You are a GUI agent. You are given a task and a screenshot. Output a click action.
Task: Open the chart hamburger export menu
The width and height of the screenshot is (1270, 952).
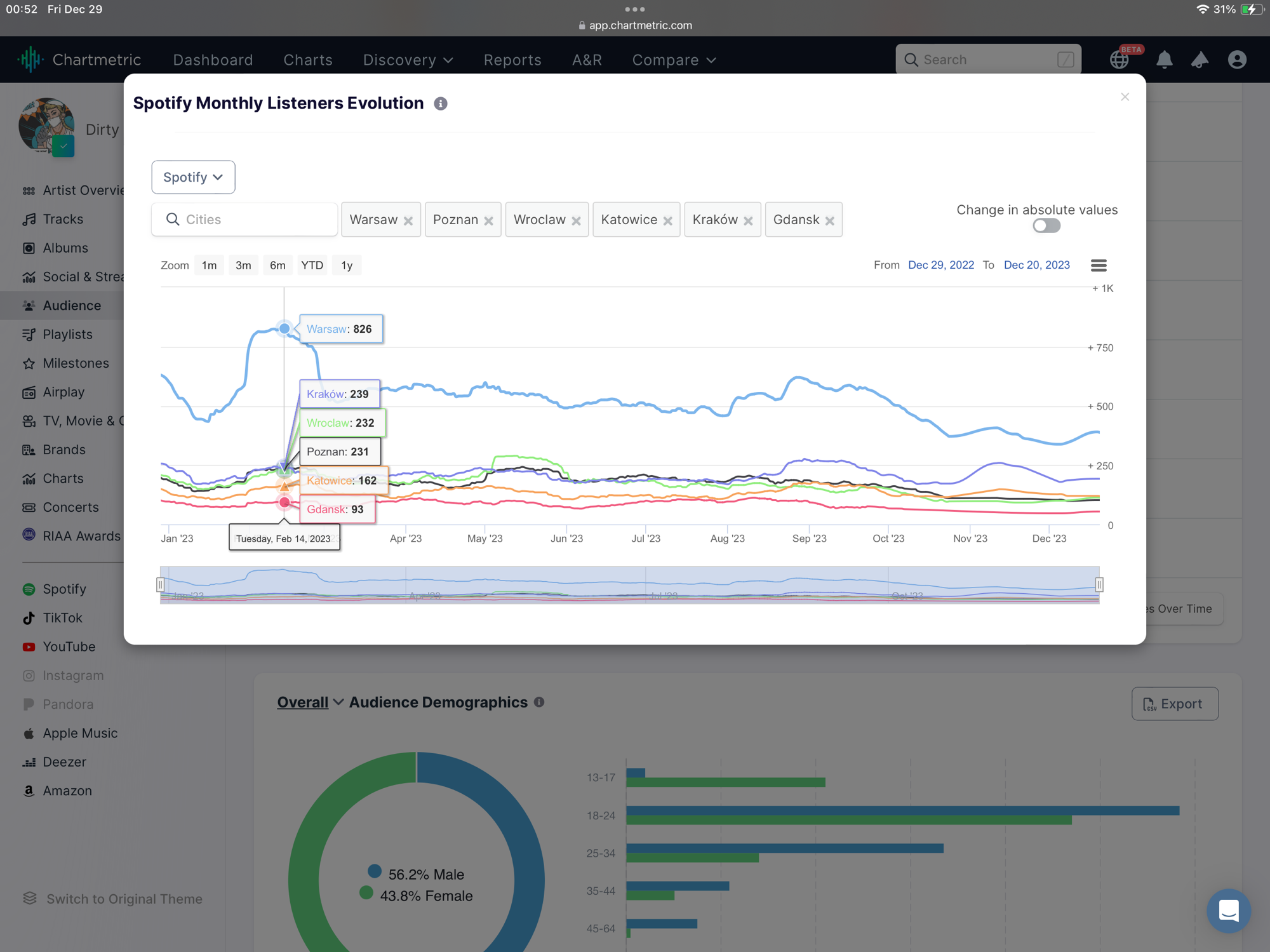pos(1099,265)
